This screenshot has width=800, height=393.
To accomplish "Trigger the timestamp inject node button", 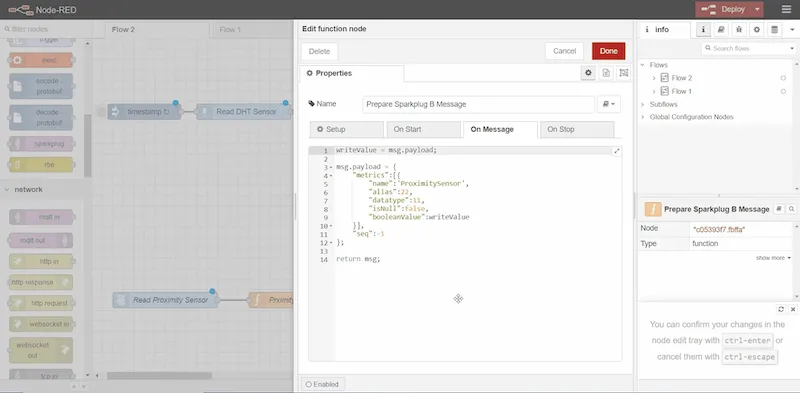I will [x=102, y=112].
